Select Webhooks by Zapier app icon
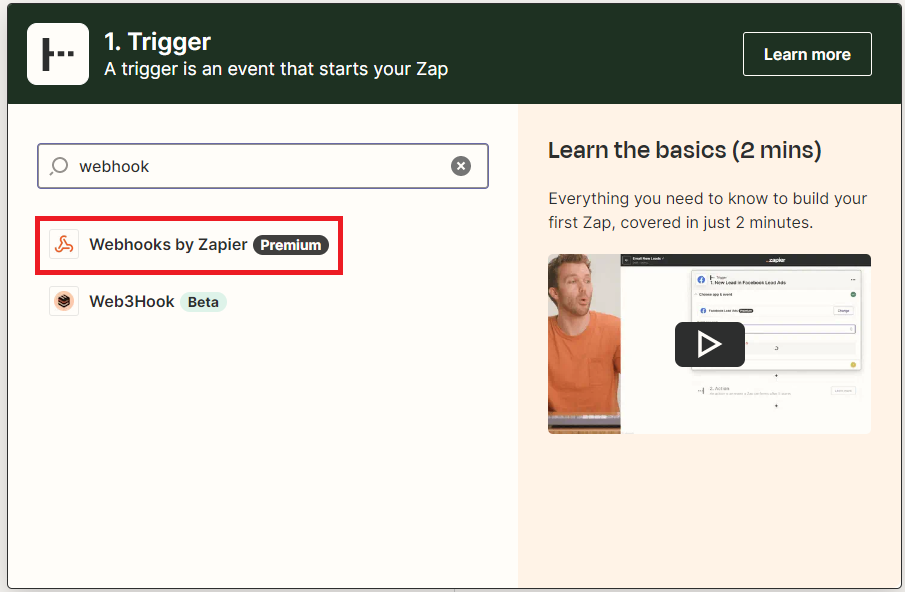Image resolution: width=905 pixels, height=592 pixels. (64, 245)
